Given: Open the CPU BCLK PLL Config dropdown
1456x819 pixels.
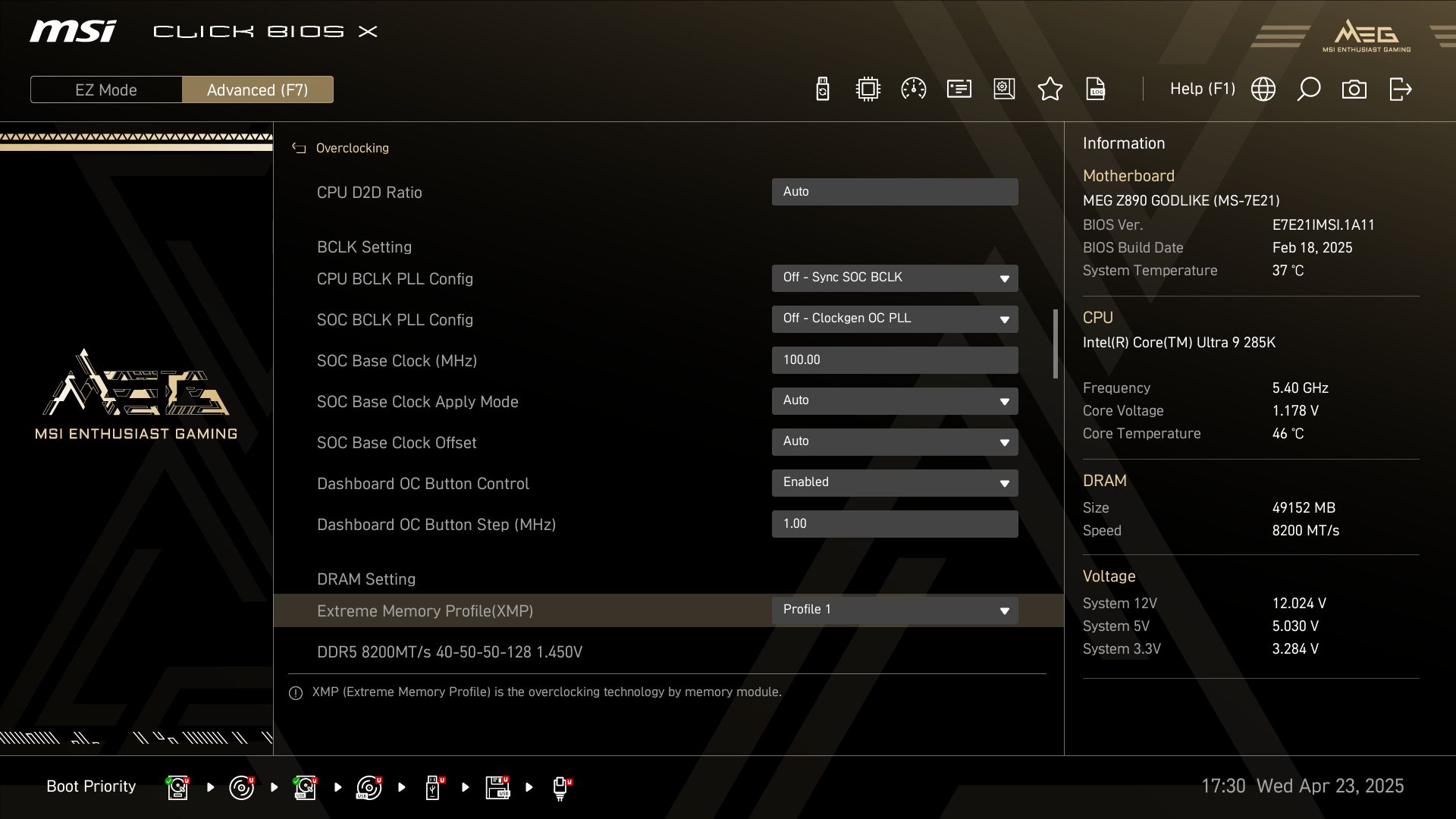Looking at the screenshot, I should tap(895, 278).
